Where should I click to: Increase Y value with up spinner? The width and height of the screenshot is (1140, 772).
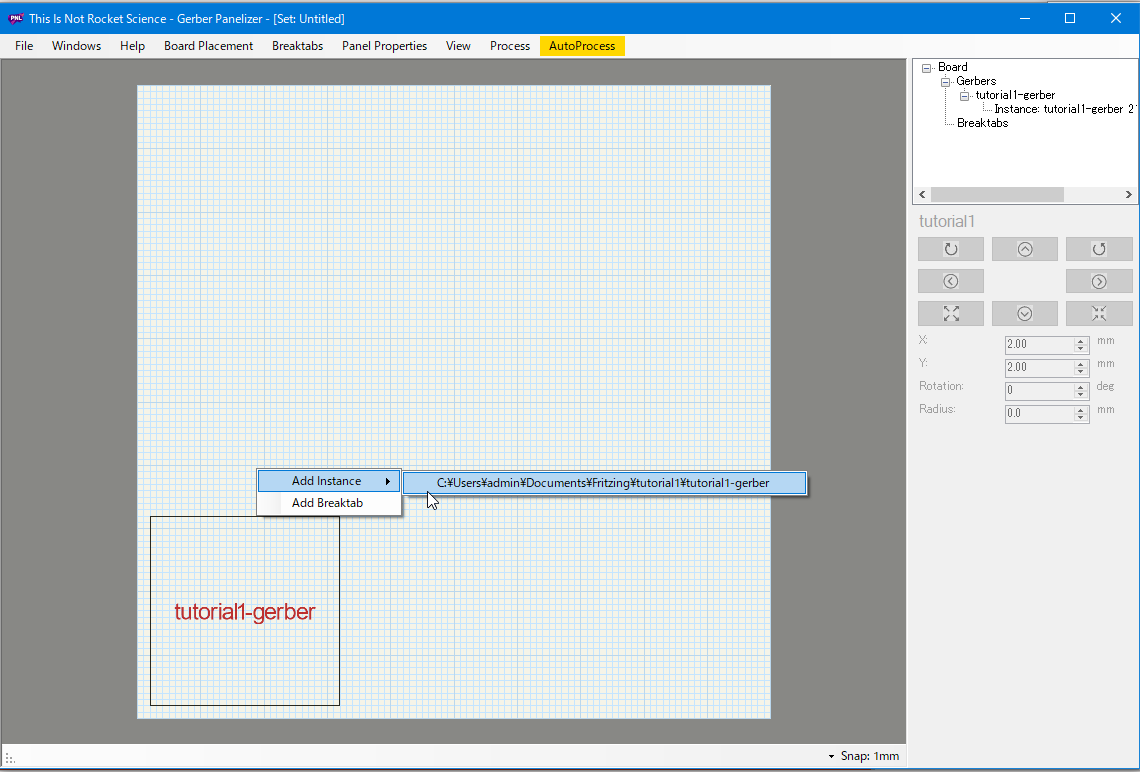click(x=1081, y=363)
